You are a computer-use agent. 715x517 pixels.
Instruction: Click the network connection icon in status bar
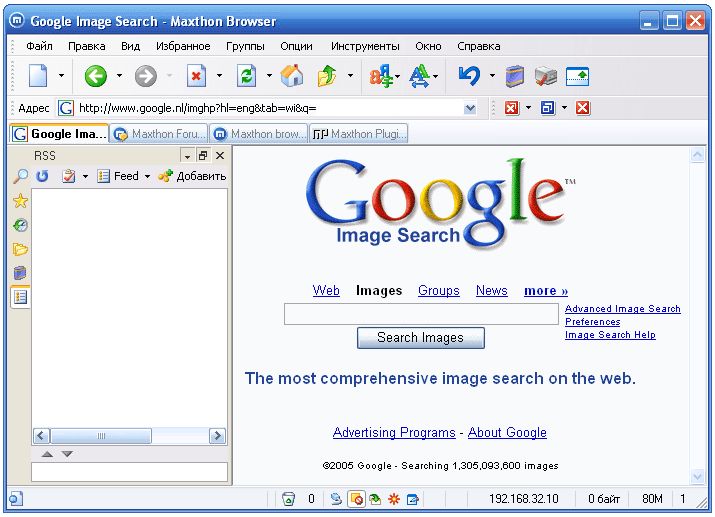point(336,499)
